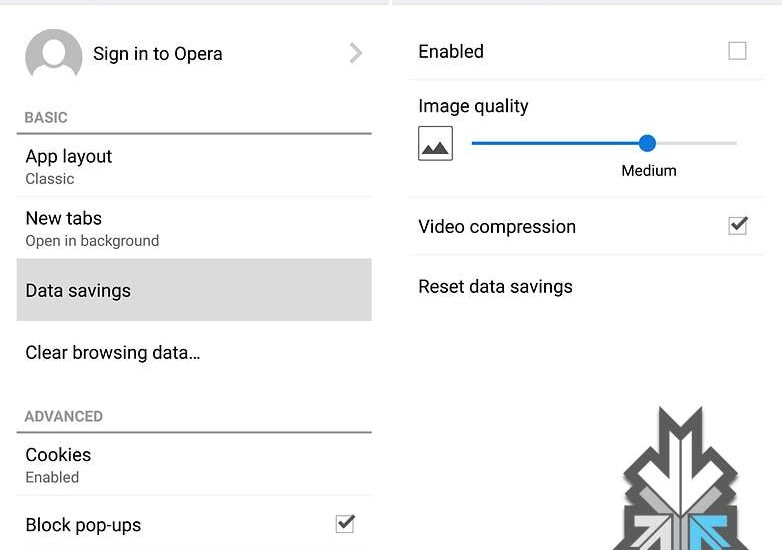Expand the Sign in to Opera chevron
Viewport: 782px width, 550px height.
355,53
